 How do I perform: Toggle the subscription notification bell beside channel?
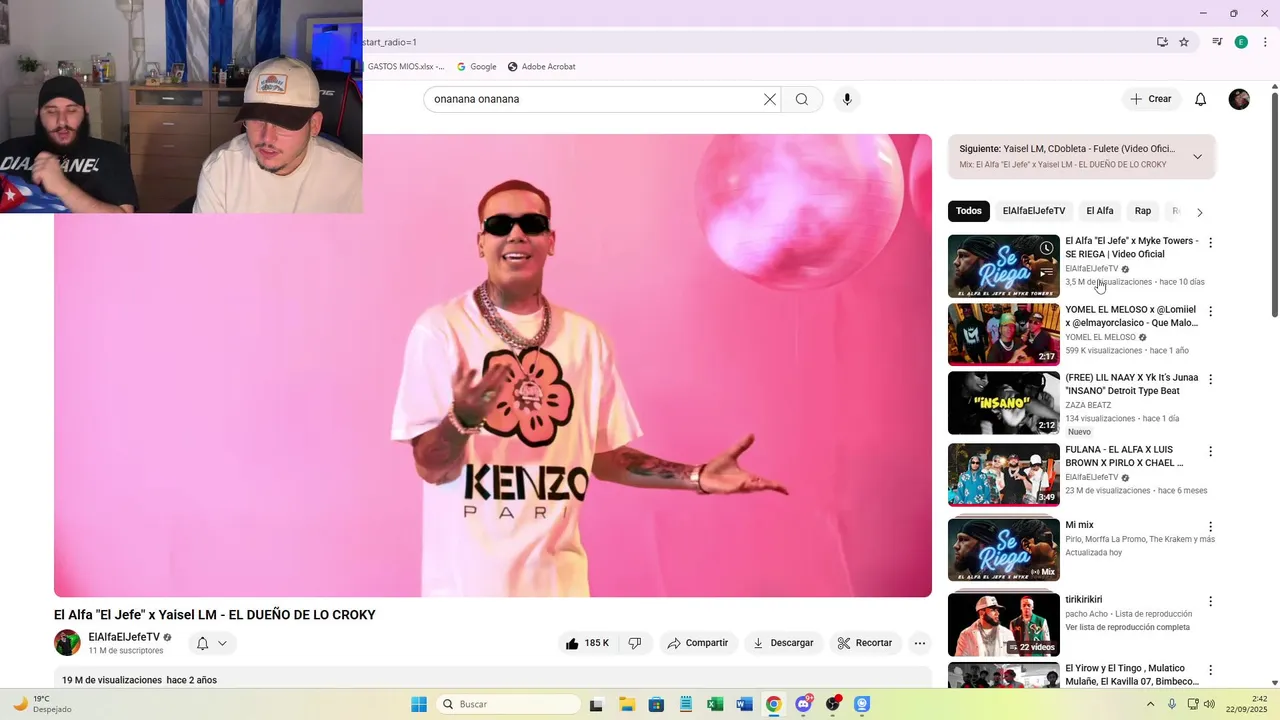click(211, 643)
